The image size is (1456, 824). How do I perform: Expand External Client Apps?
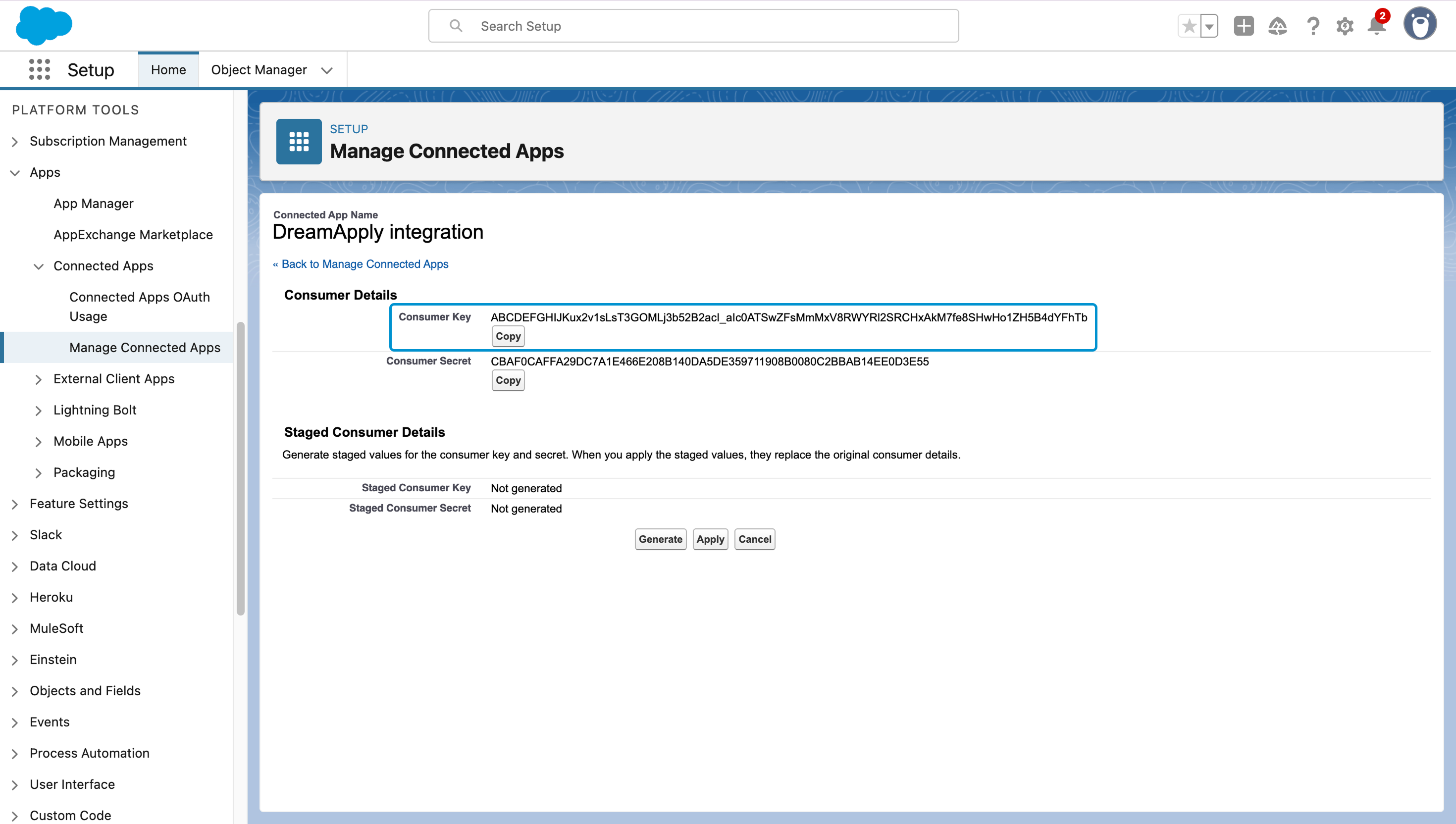[39, 379]
